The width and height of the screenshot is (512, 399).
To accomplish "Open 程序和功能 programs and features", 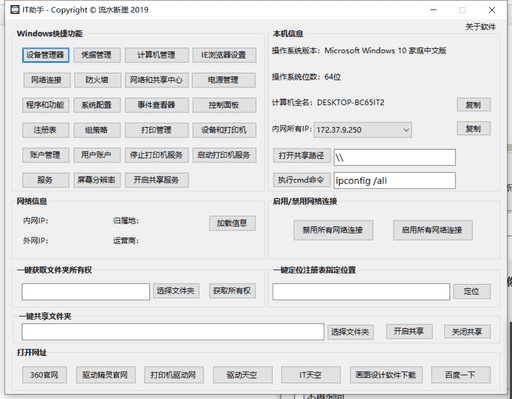I will [46, 105].
